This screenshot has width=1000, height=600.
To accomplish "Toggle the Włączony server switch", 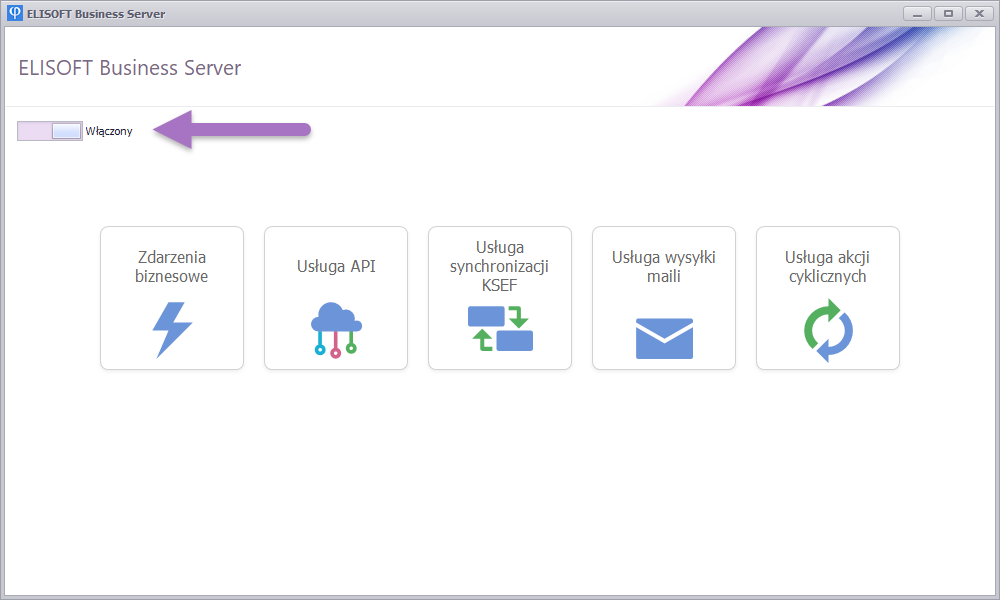I will pos(50,131).
